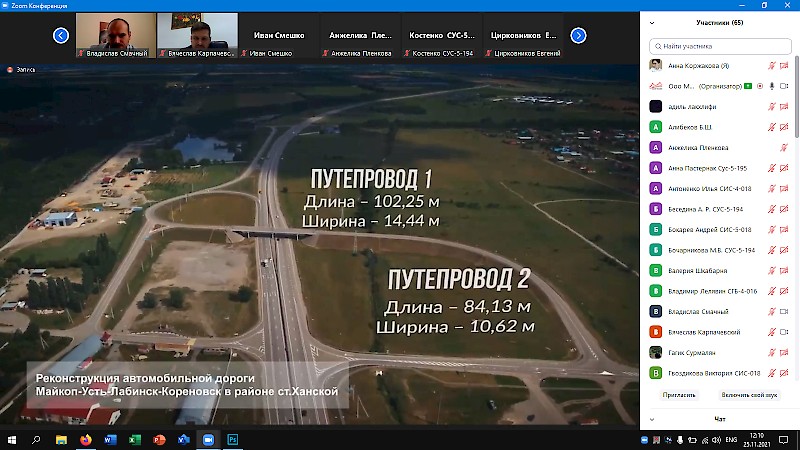Viewport: 800px width, 450px height.
Task: Open Photoshop from the taskbar
Action: (233, 439)
